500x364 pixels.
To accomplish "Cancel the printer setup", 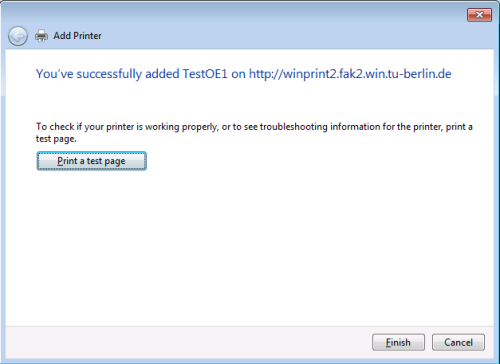I will (x=458, y=342).
